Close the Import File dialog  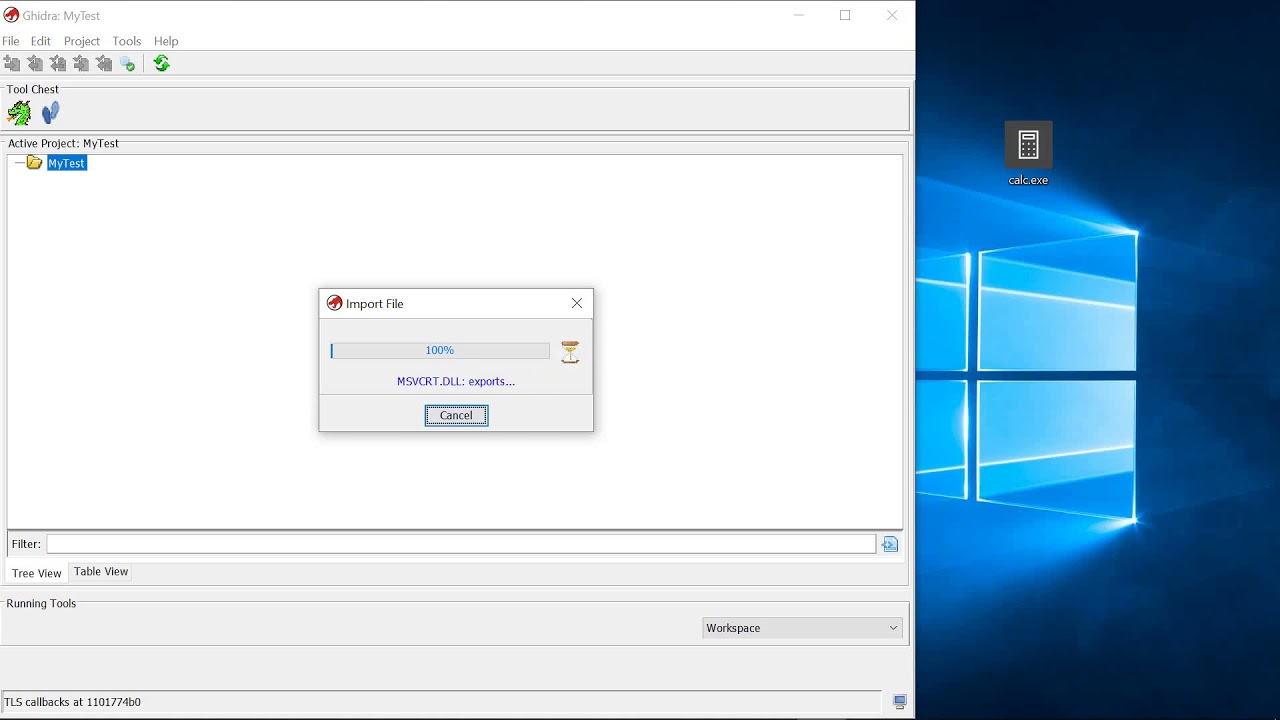[577, 303]
